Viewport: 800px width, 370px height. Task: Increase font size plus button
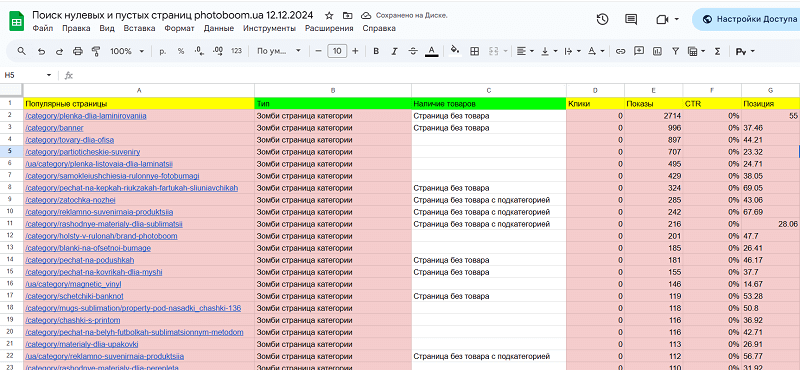[356, 51]
